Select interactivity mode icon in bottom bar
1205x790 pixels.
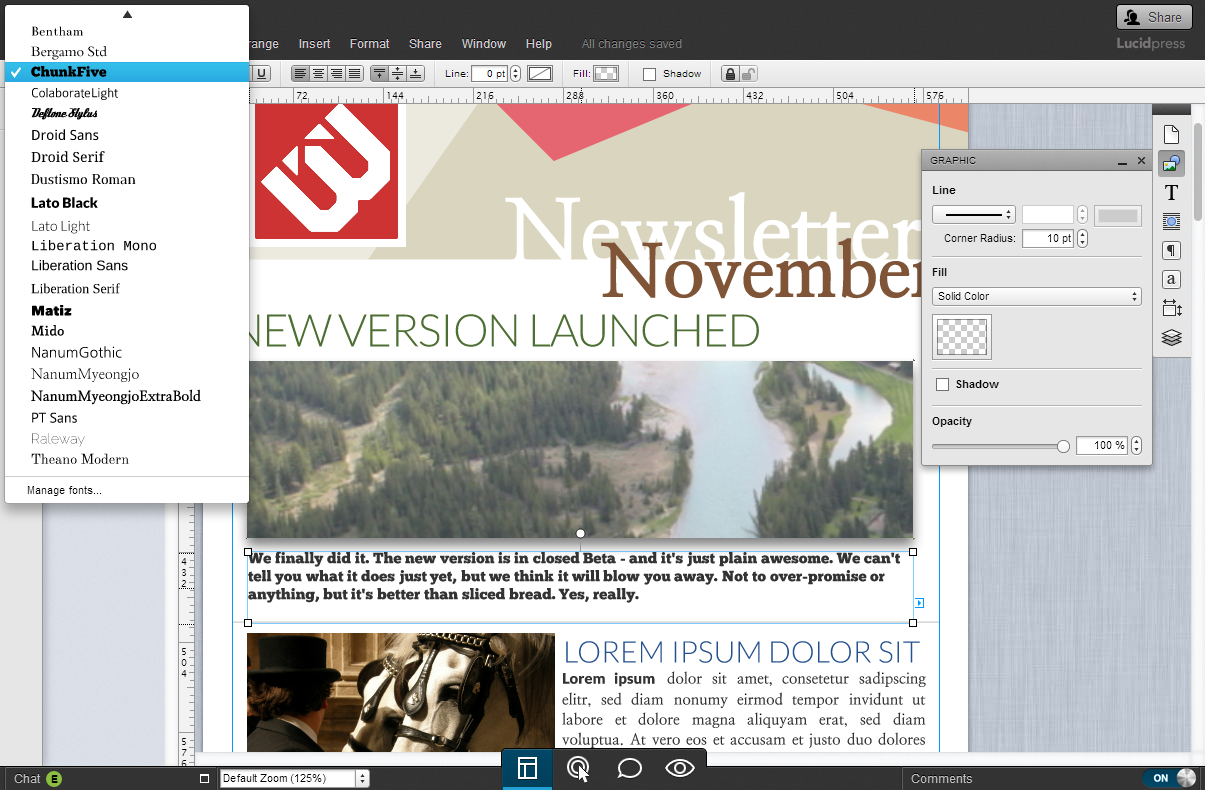point(578,768)
